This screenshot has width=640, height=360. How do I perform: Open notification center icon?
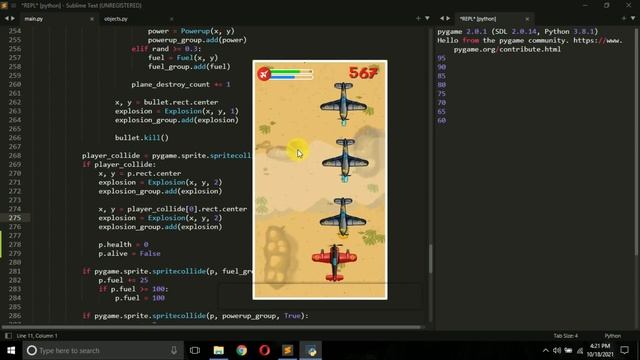click(x=624, y=350)
